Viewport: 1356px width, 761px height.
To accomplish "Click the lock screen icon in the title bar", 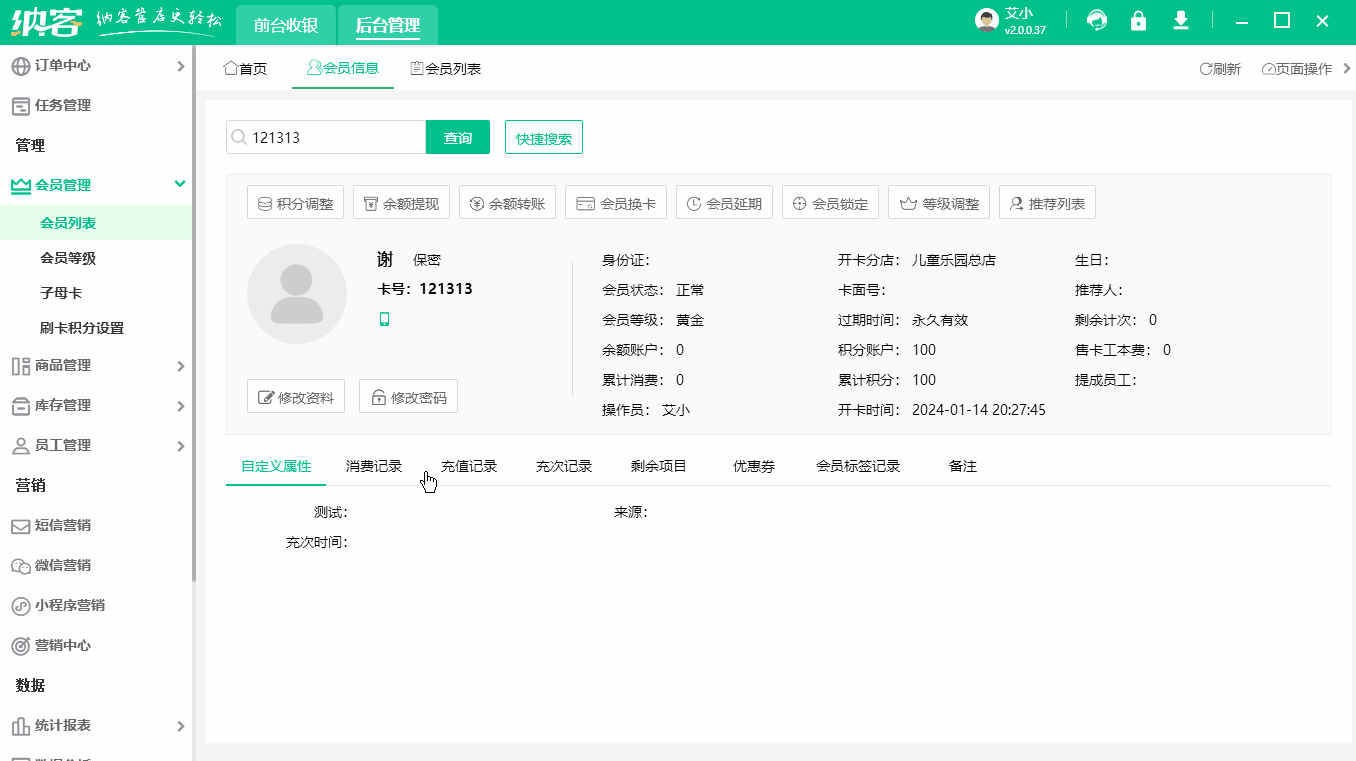I will click(1138, 20).
